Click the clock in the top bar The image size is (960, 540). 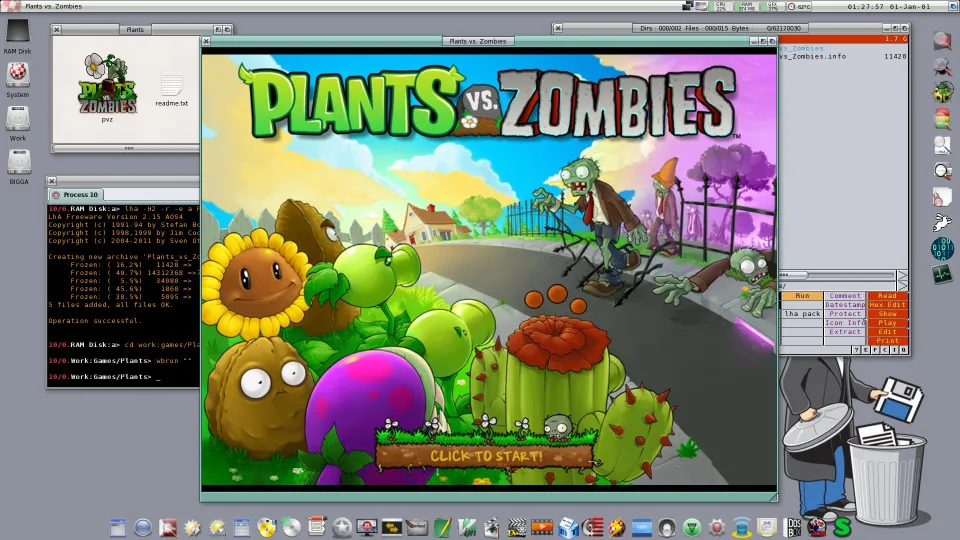889,6
